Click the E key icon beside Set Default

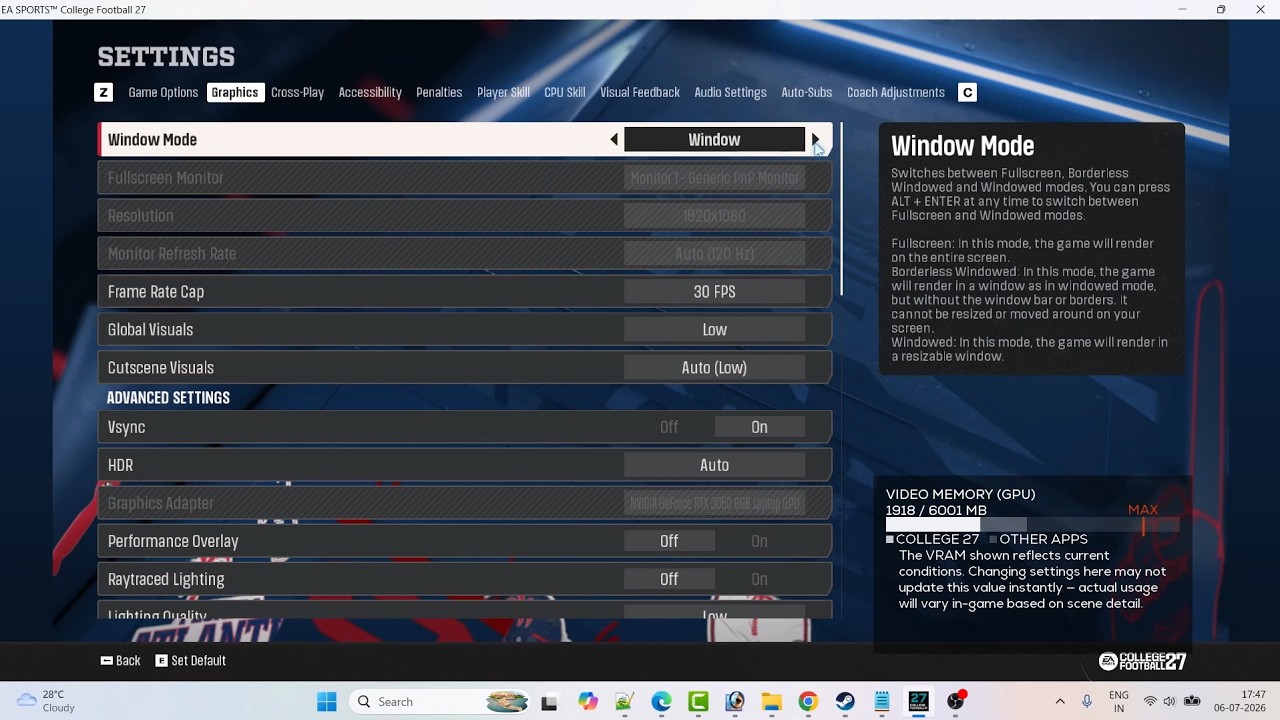tap(162, 661)
